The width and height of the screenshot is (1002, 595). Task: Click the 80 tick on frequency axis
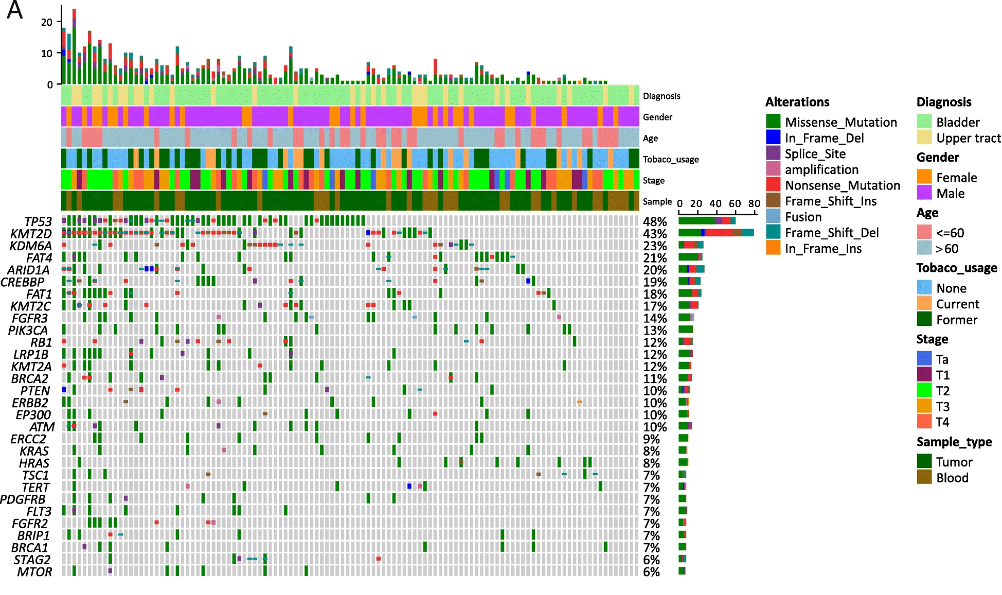pos(754,204)
